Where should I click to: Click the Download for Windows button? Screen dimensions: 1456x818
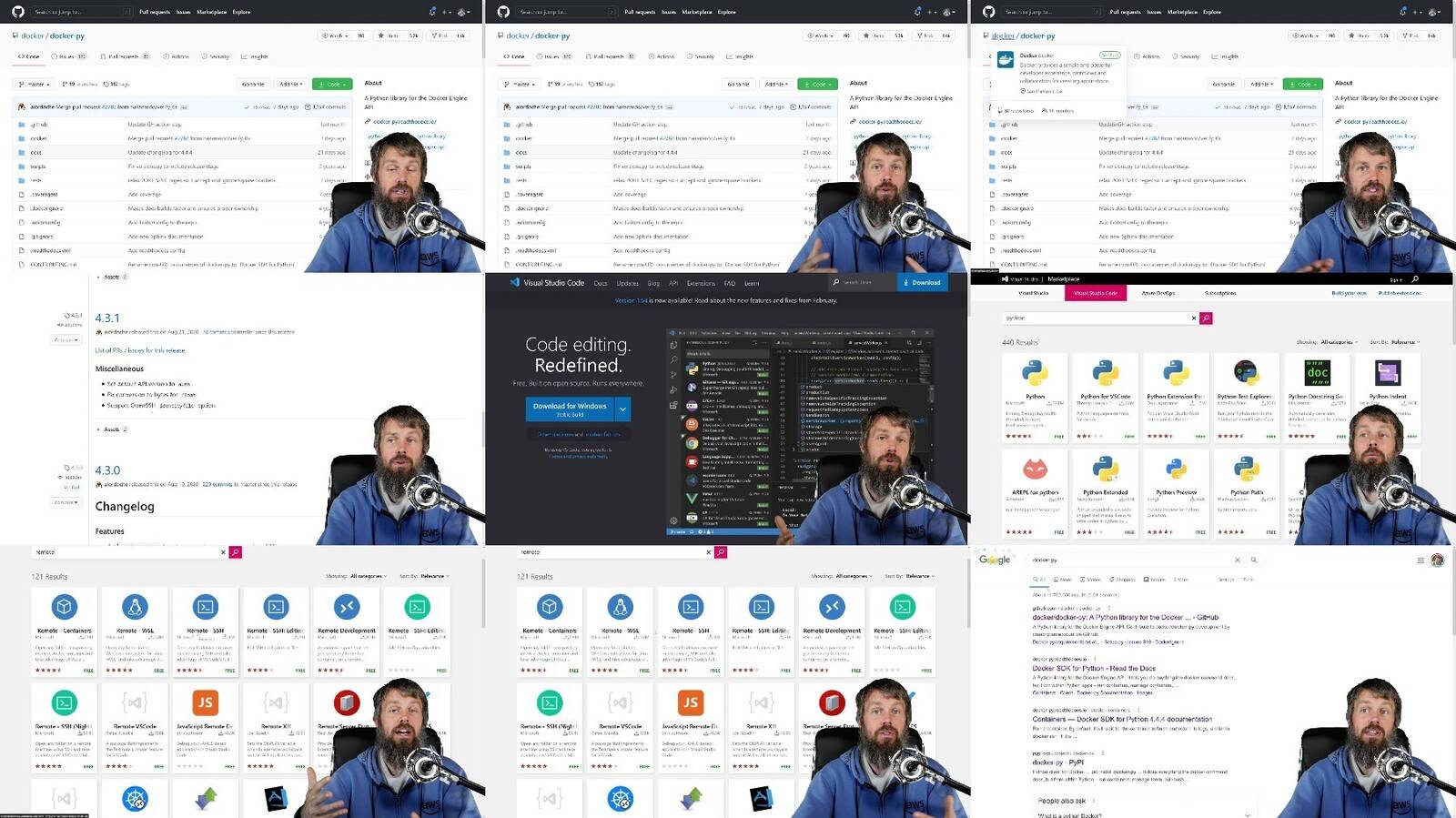tap(570, 409)
